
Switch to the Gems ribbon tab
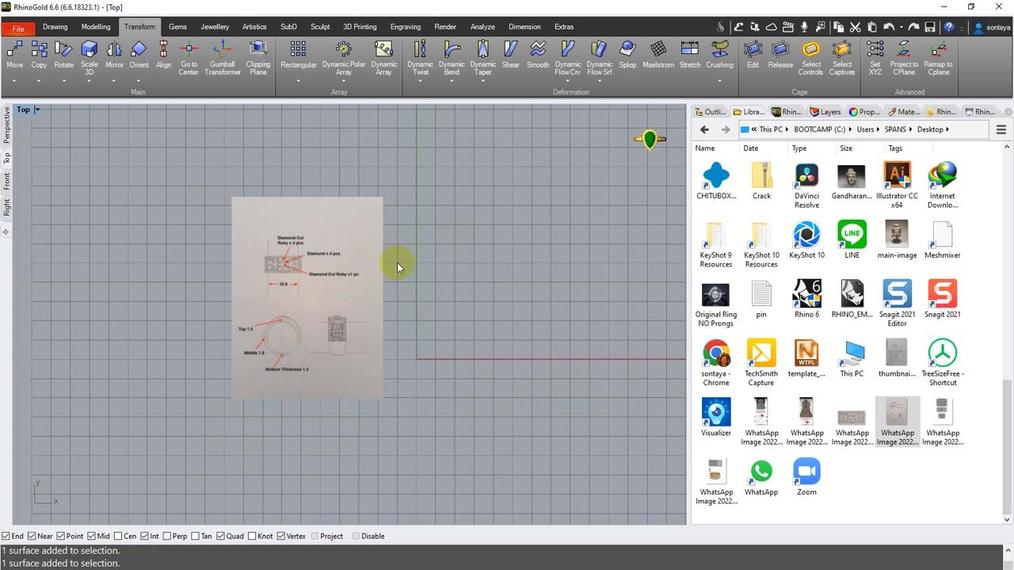coord(177,27)
